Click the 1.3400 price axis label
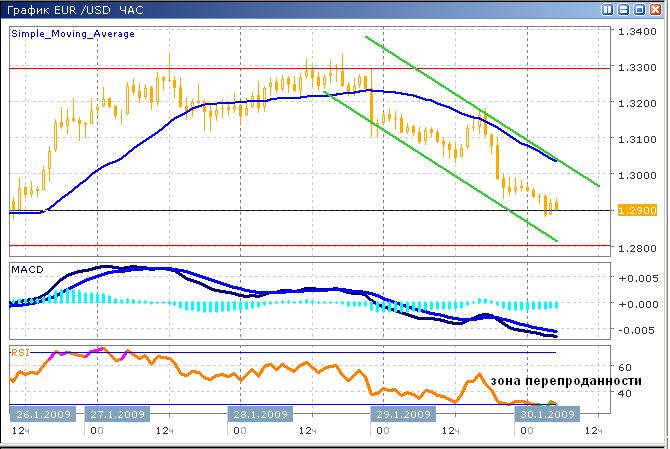Image resolution: width=670 pixels, height=449 pixels. [x=637, y=33]
